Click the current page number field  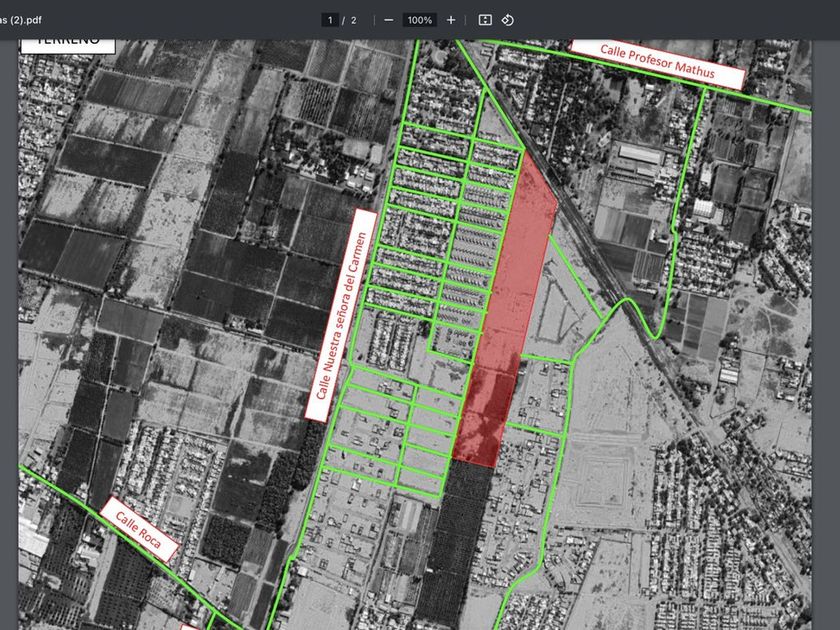[329, 20]
